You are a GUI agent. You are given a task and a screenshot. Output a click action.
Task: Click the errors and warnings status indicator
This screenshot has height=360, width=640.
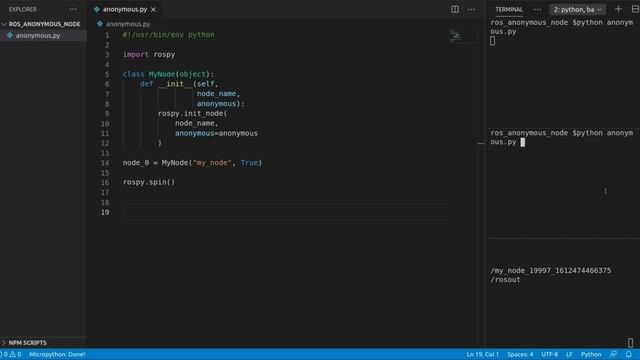[11, 354]
